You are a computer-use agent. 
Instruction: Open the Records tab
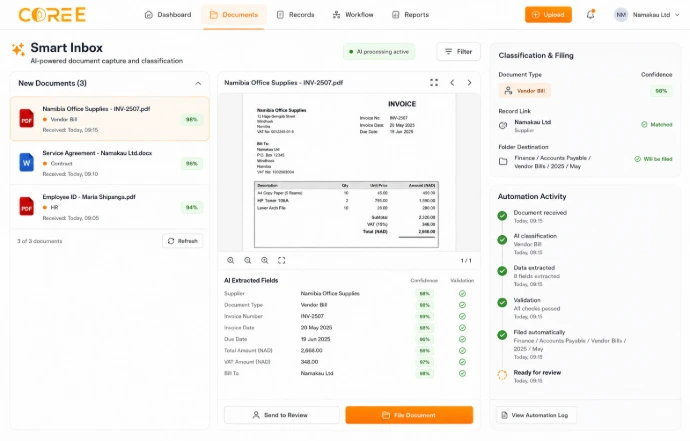295,15
